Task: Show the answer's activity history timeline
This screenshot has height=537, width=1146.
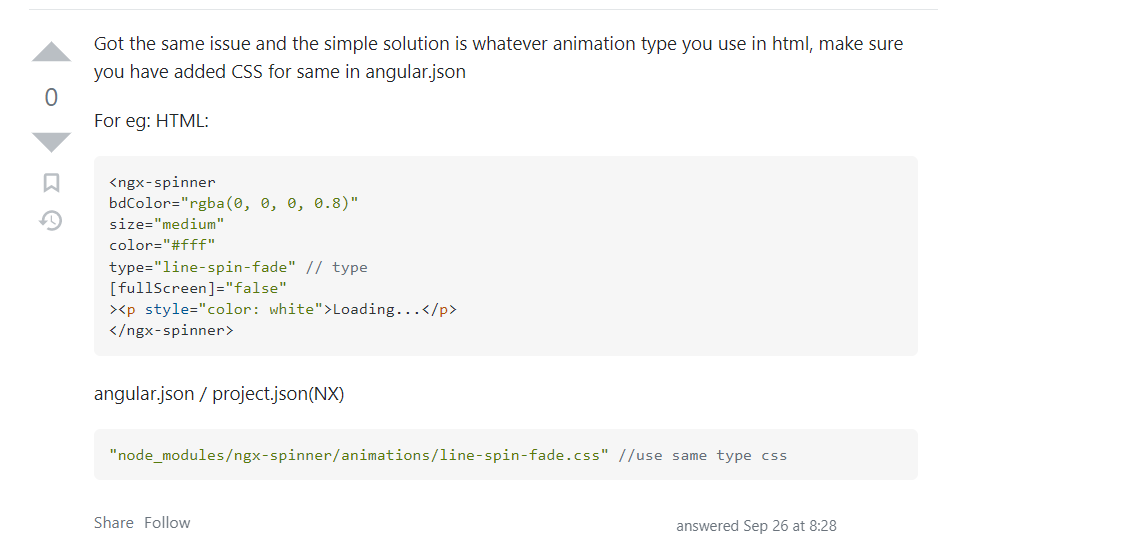Action: pyautogui.click(x=51, y=220)
